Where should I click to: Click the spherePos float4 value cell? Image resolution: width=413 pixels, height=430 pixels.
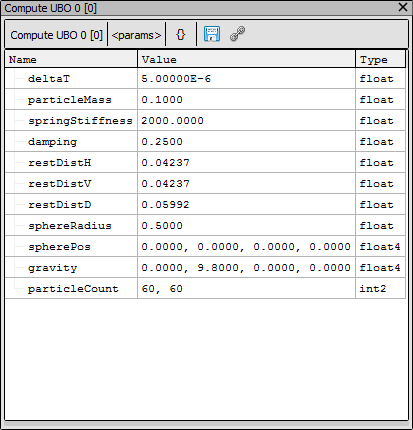click(247, 247)
